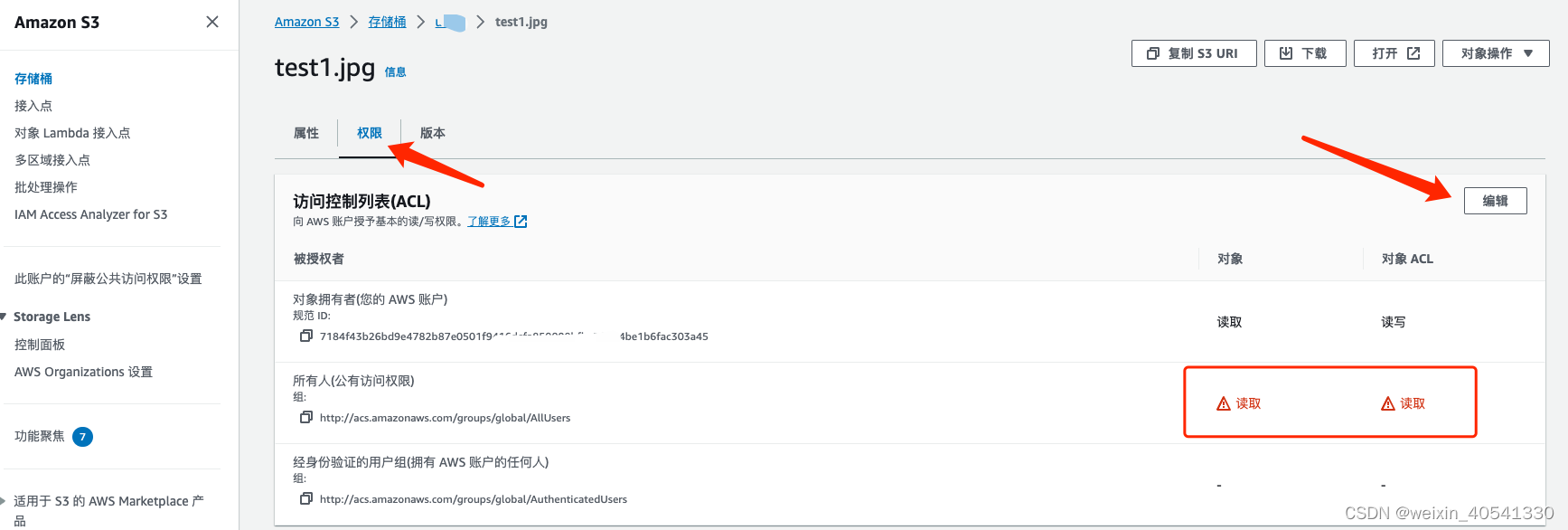Viewport: 1568px width, 530px height.
Task: Click the external link icon after 了解更多
Action: [521, 222]
